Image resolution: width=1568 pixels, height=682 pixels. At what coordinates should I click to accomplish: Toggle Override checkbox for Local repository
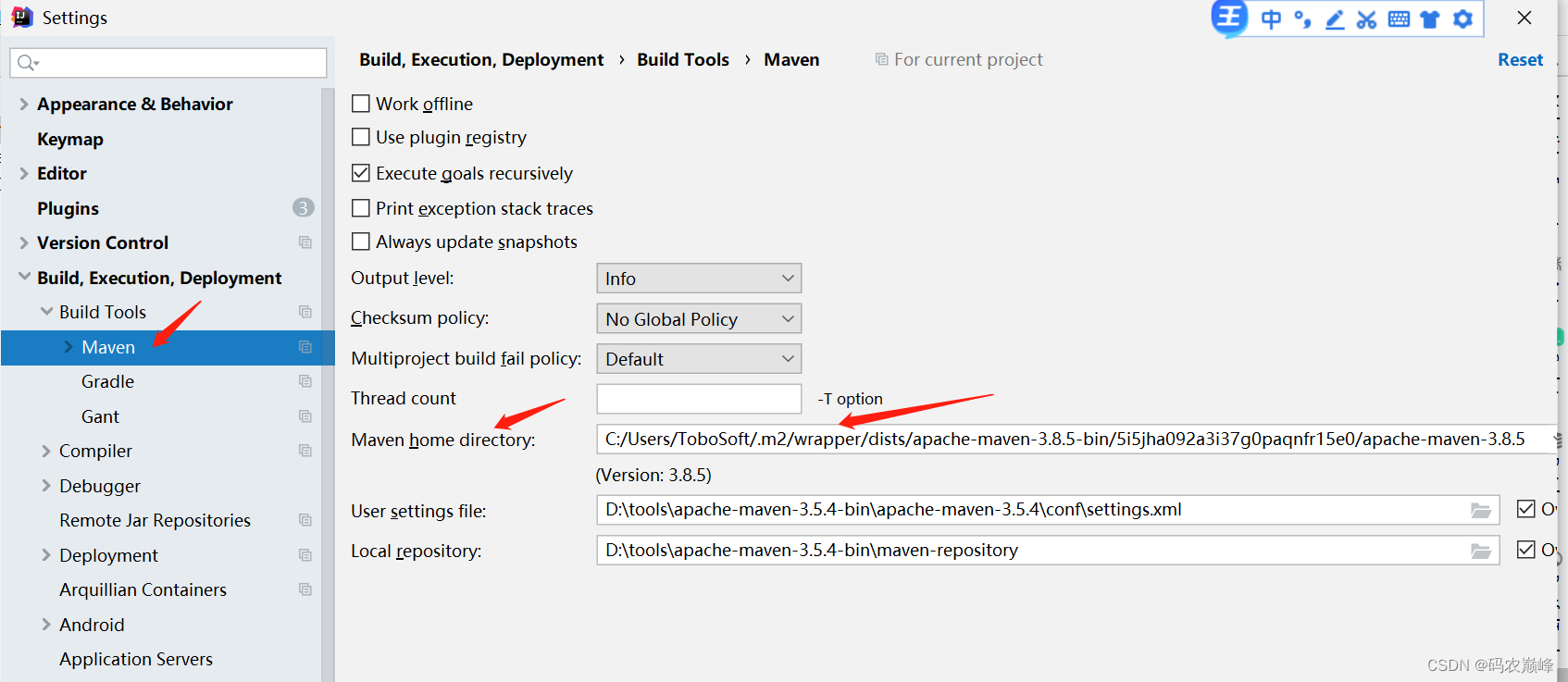point(1526,550)
